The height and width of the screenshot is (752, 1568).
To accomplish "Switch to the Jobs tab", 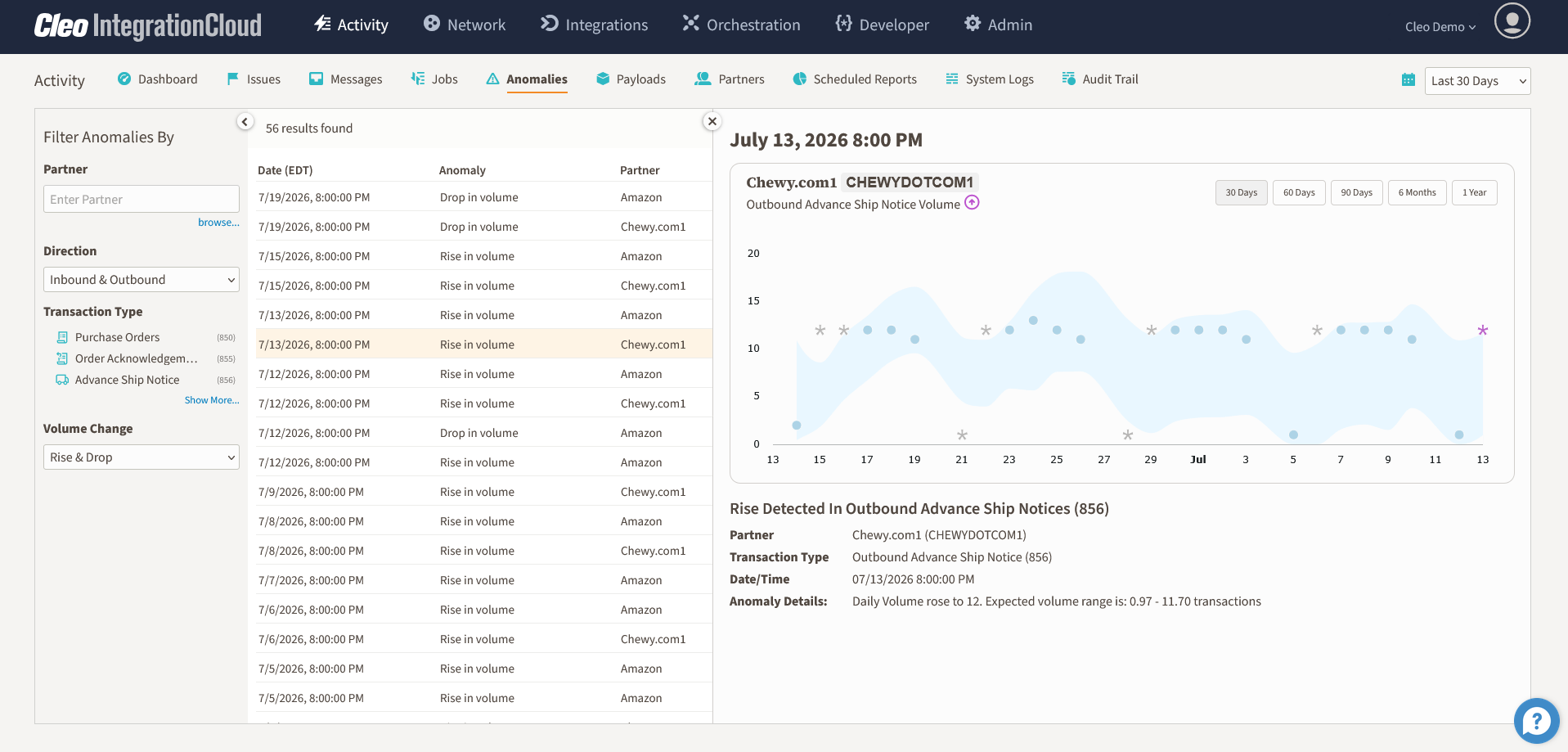I will 434,79.
